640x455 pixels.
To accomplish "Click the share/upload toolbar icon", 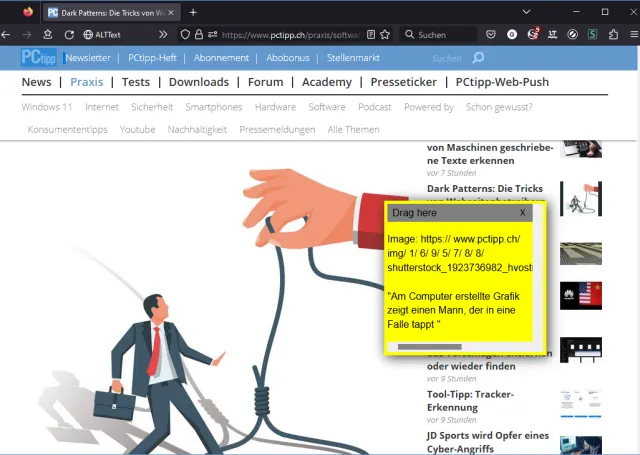I will pyautogui.click(x=48, y=34).
